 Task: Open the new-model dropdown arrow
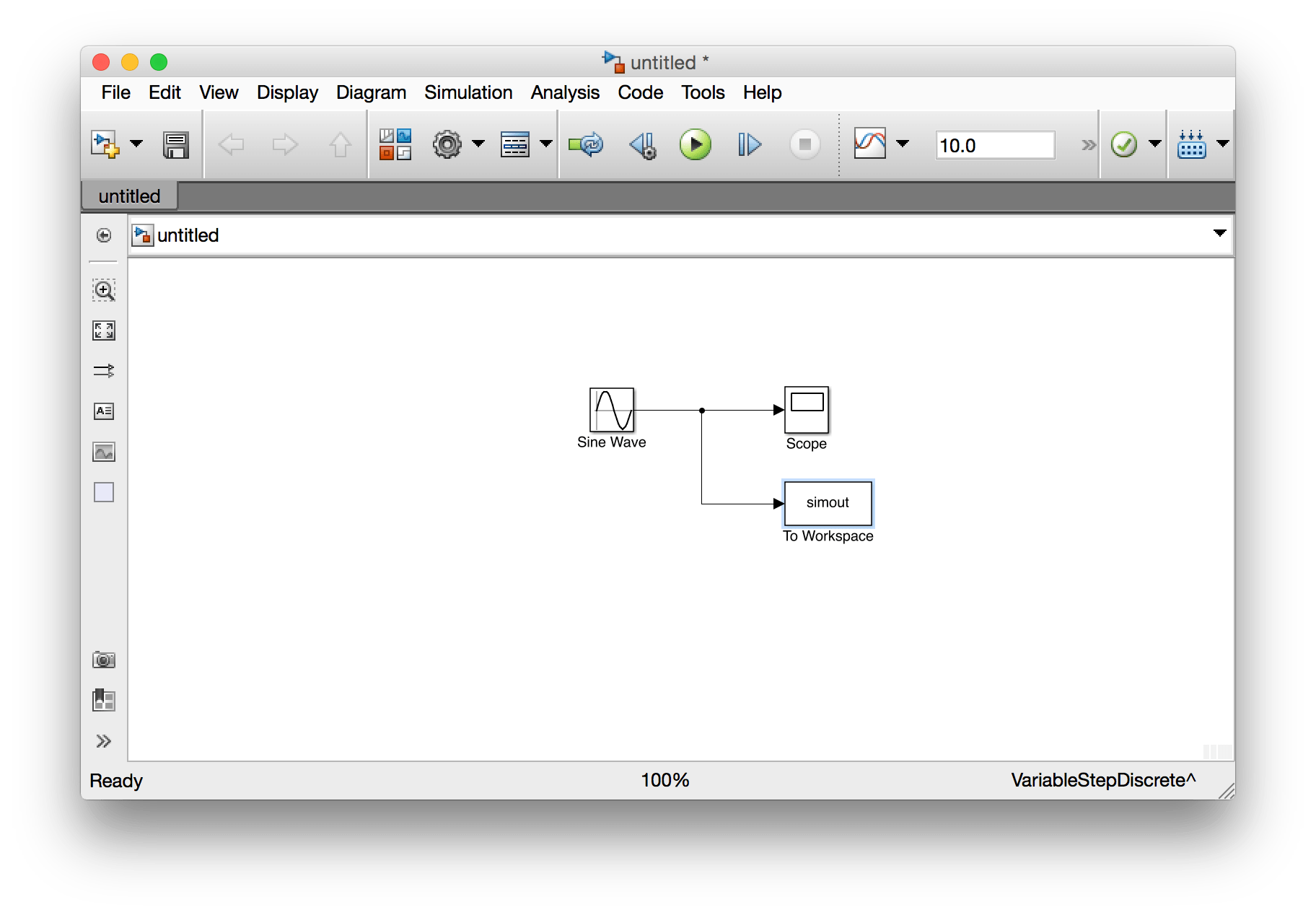click(136, 144)
